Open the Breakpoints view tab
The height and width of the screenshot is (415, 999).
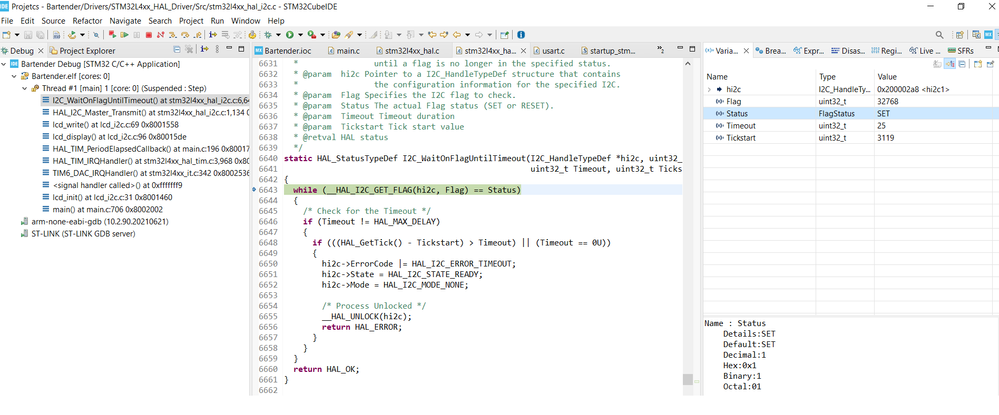pyautogui.click(x=769, y=50)
